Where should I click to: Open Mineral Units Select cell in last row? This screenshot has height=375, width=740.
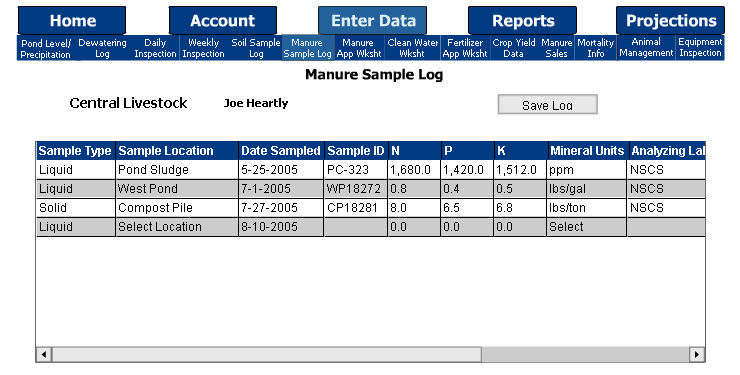pyautogui.click(x=587, y=227)
